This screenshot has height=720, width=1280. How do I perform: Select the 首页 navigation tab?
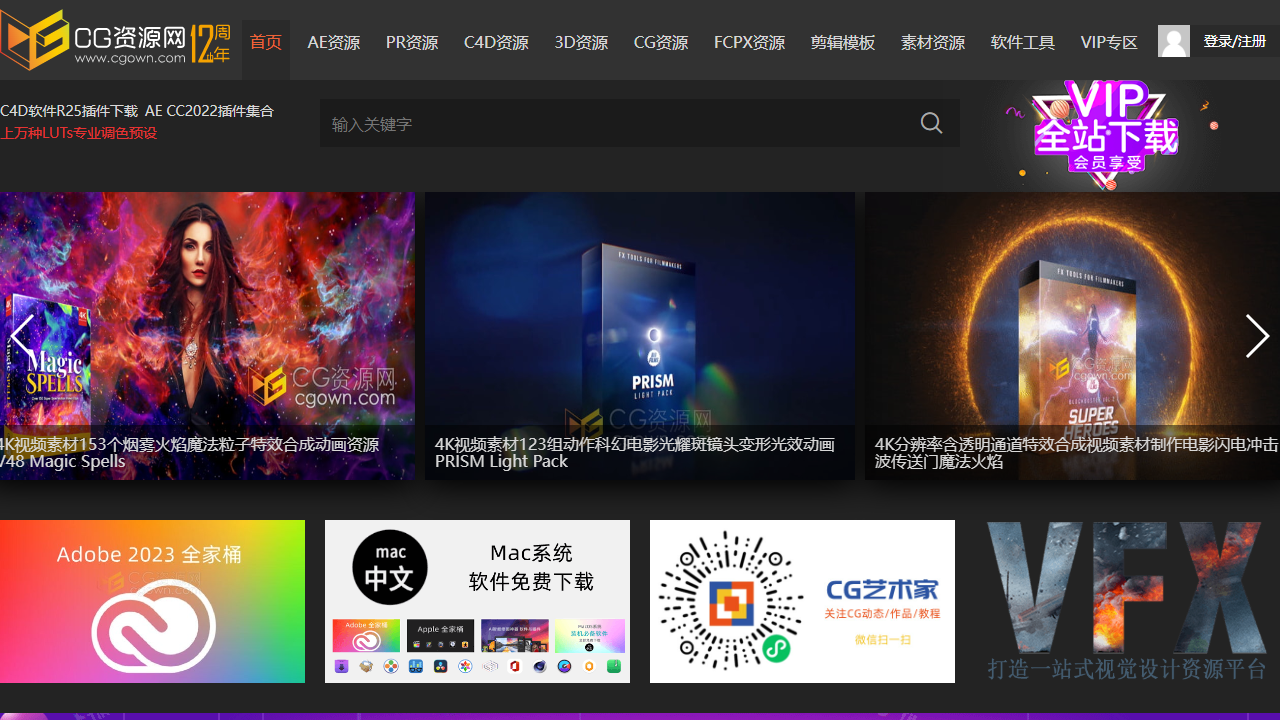[x=266, y=42]
